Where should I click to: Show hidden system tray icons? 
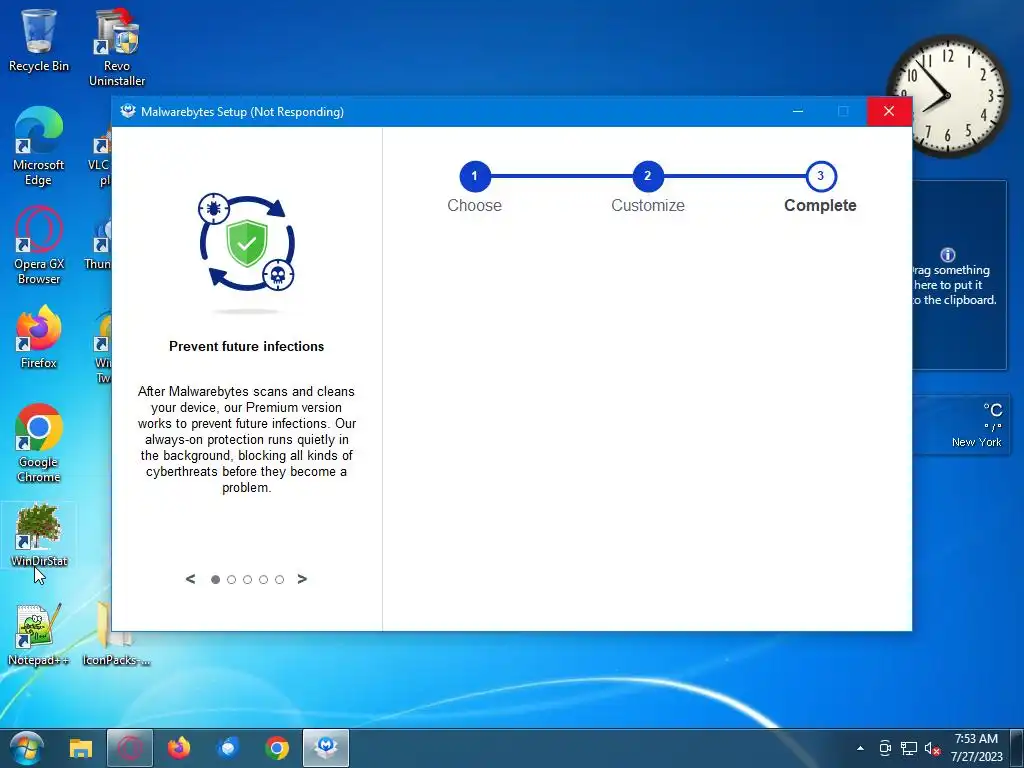pyautogui.click(x=860, y=748)
